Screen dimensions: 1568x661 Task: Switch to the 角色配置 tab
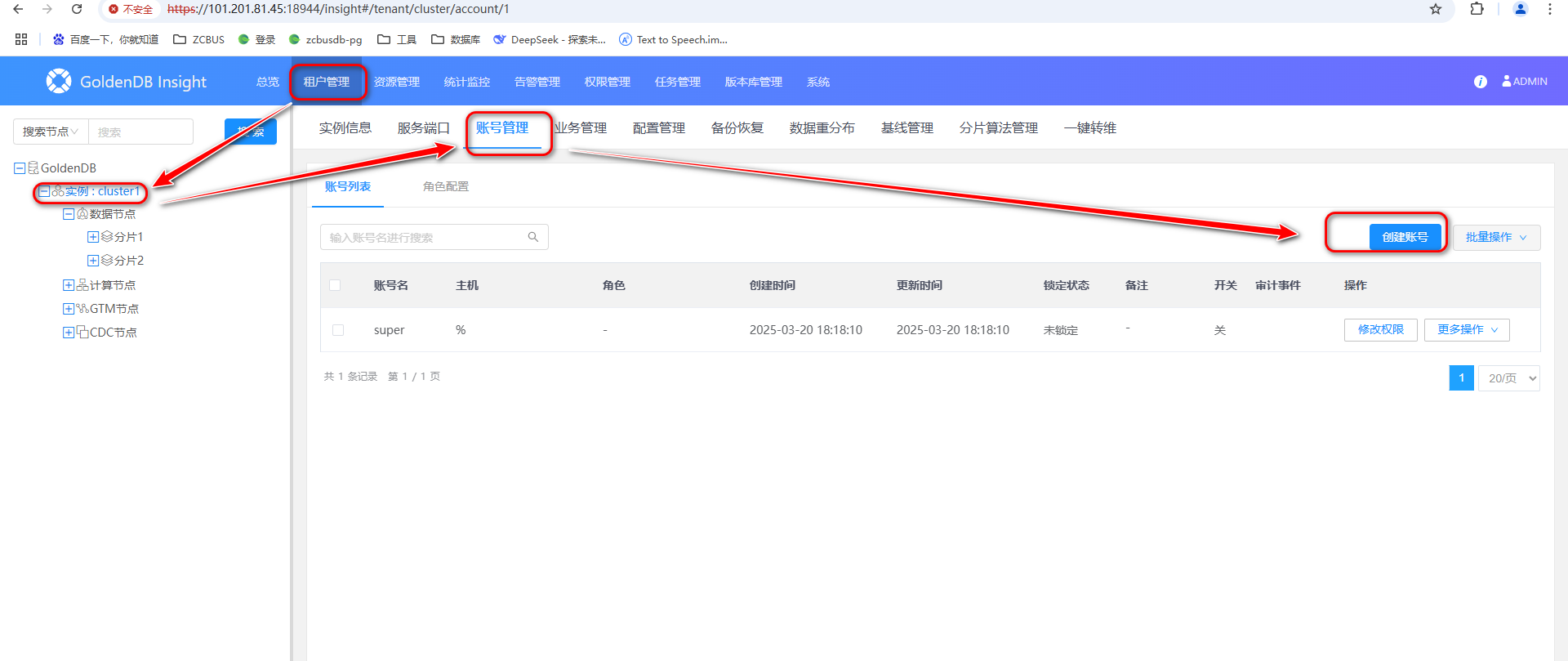446,186
